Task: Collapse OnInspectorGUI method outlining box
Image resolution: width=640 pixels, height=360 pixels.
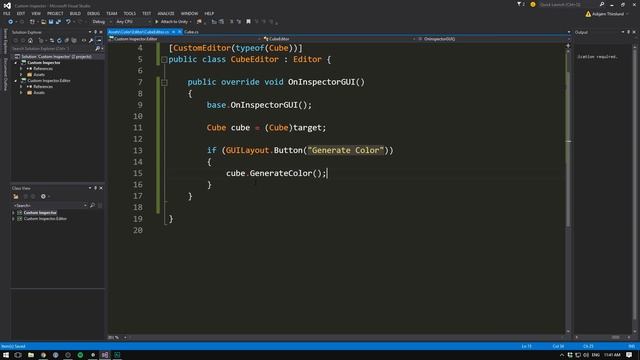Action: pos(164,82)
